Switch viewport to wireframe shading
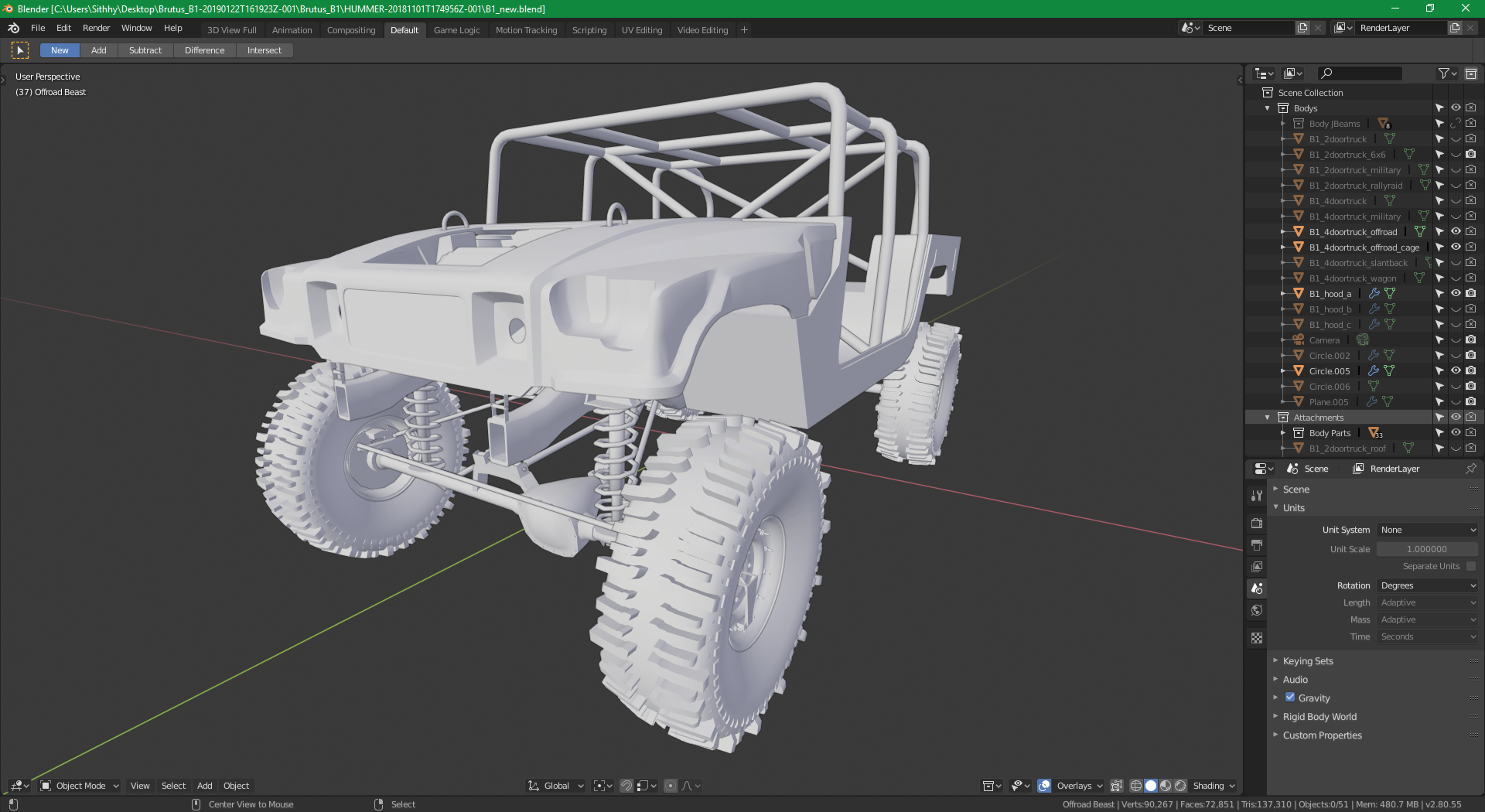The width and height of the screenshot is (1485, 812). pyautogui.click(x=1136, y=786)
